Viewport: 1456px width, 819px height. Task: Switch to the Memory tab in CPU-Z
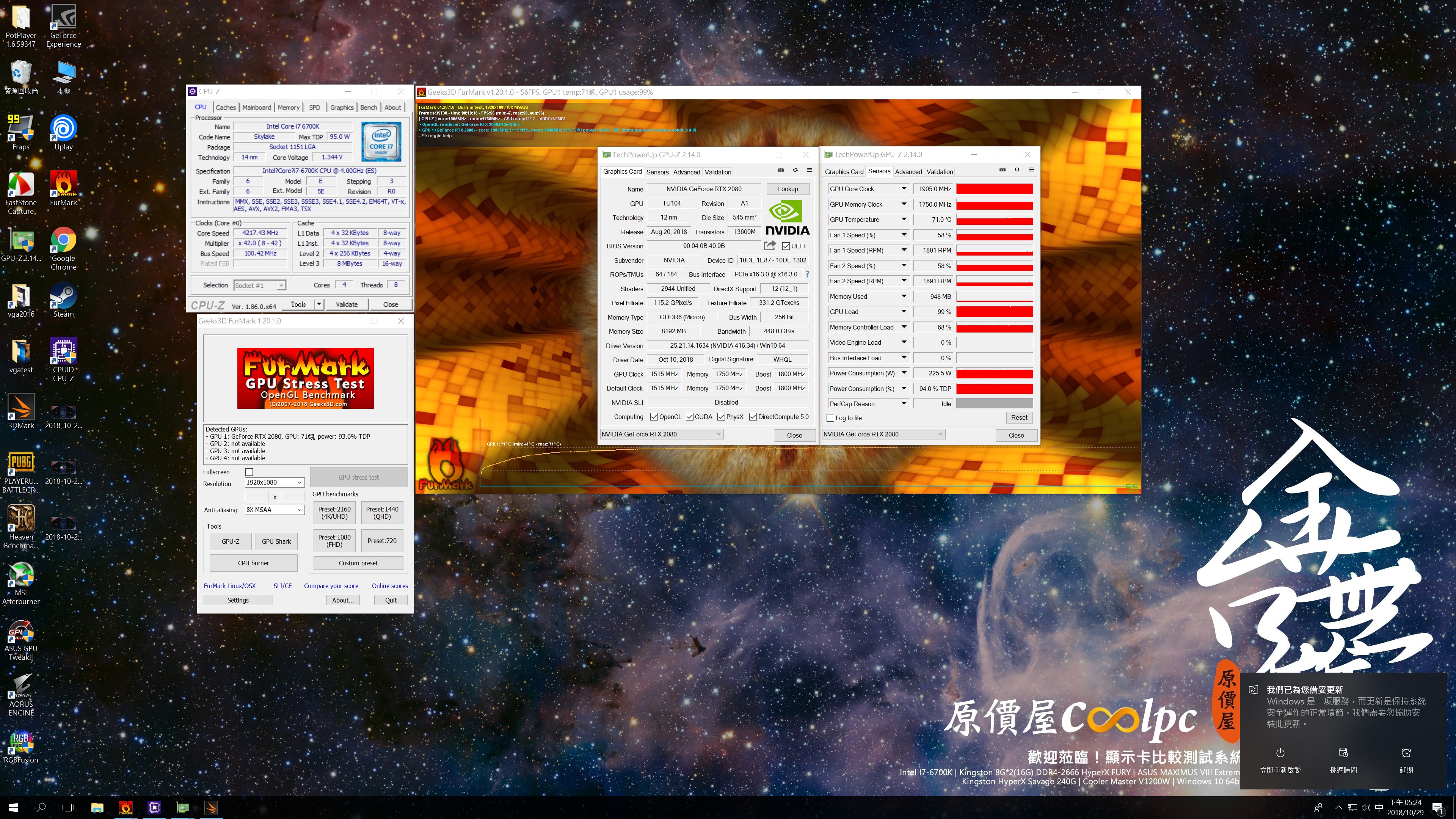coord(288,107)
